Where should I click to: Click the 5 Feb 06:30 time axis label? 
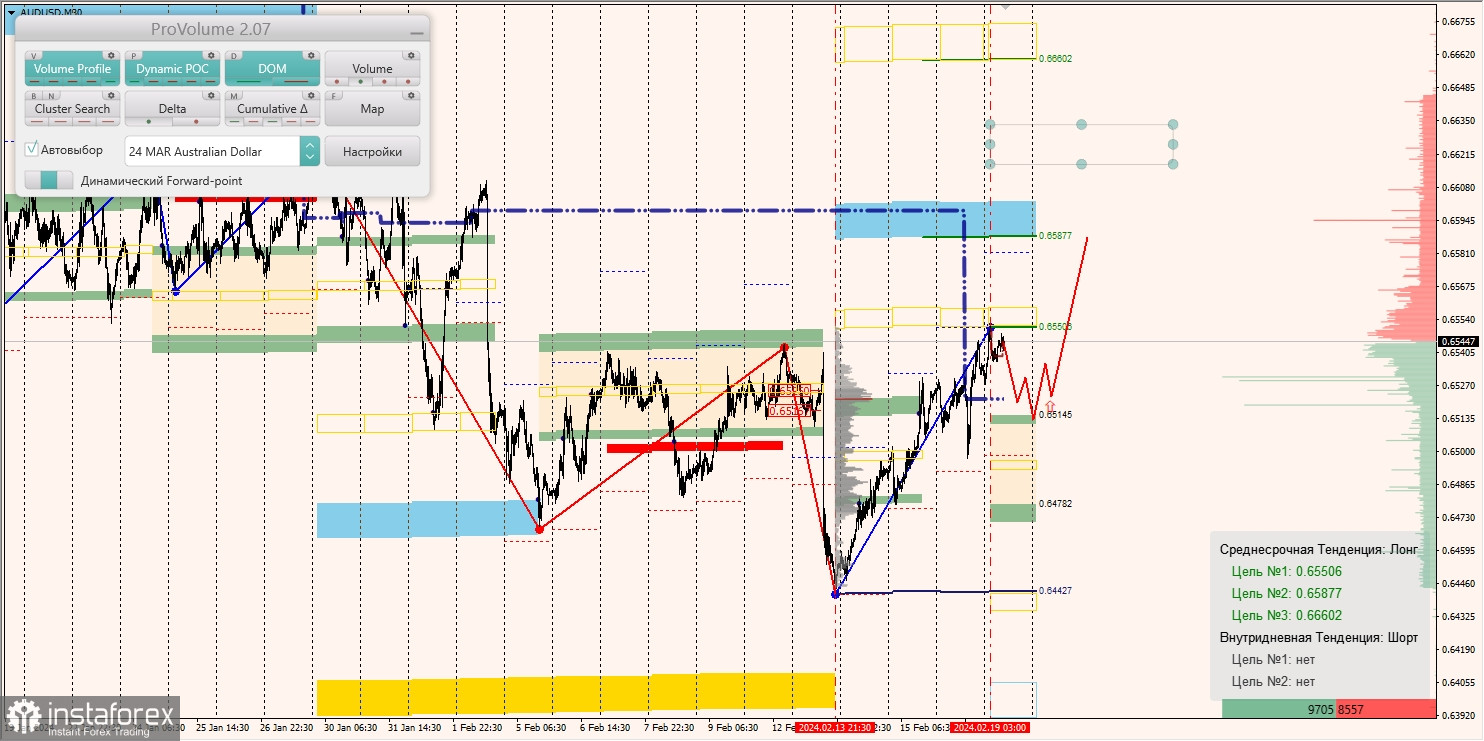pos(542,728)
